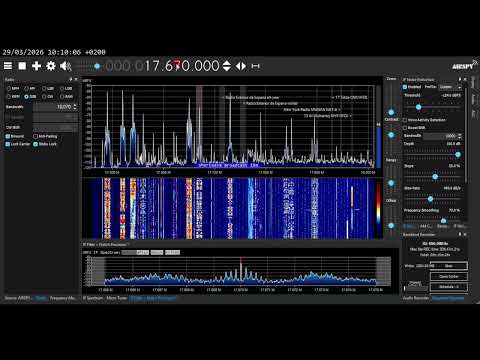Viewport: 480px width, 360px height.
Task: Click the Slope slider handle
Action: pos(435,177)
